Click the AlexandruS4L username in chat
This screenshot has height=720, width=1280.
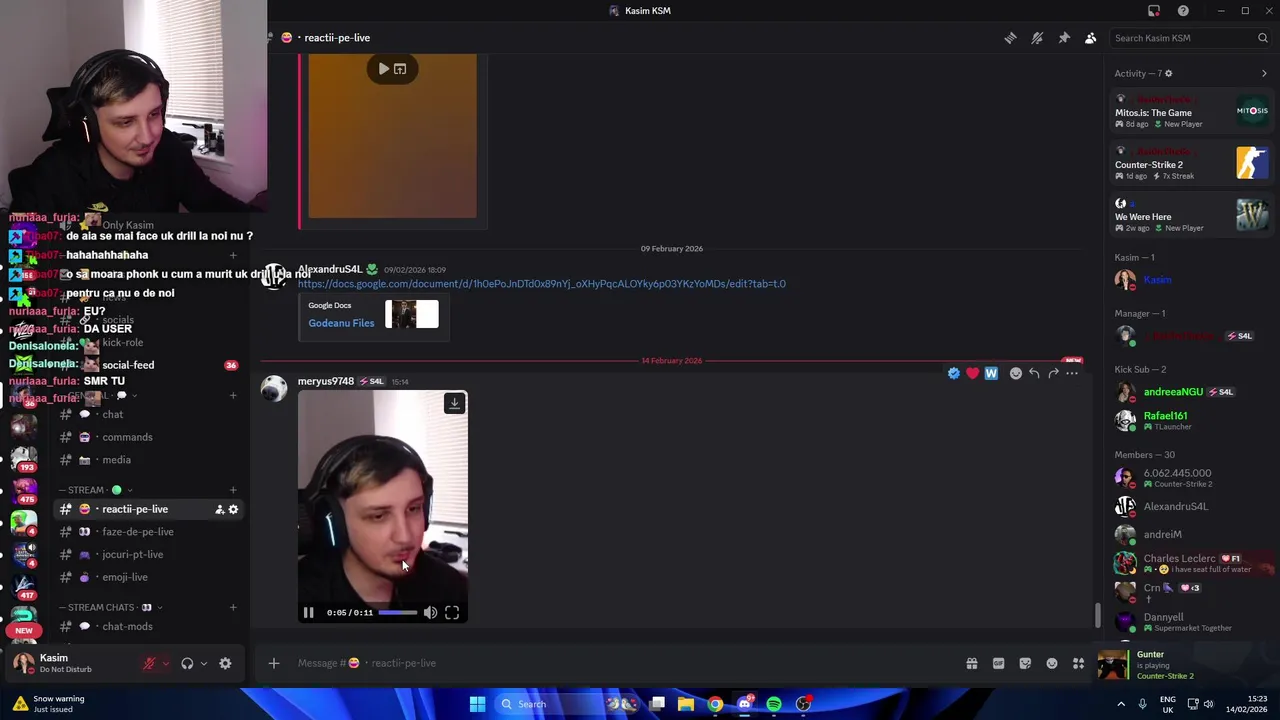(330, 269)
